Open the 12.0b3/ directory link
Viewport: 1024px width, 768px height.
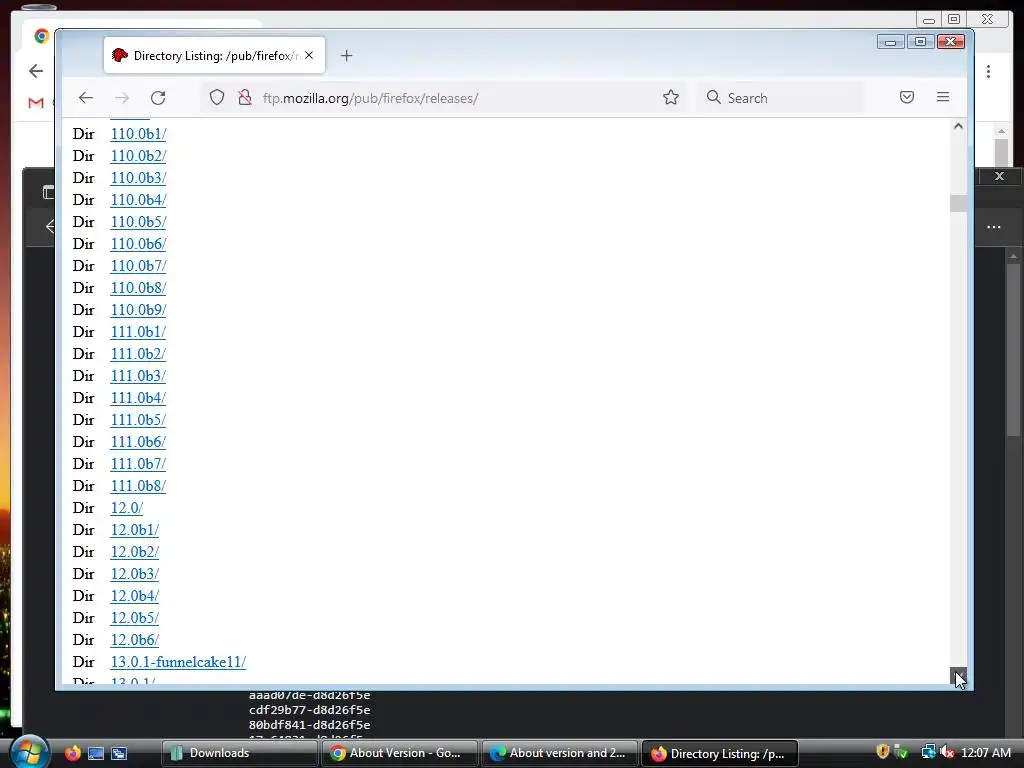(x=135, y=574)
